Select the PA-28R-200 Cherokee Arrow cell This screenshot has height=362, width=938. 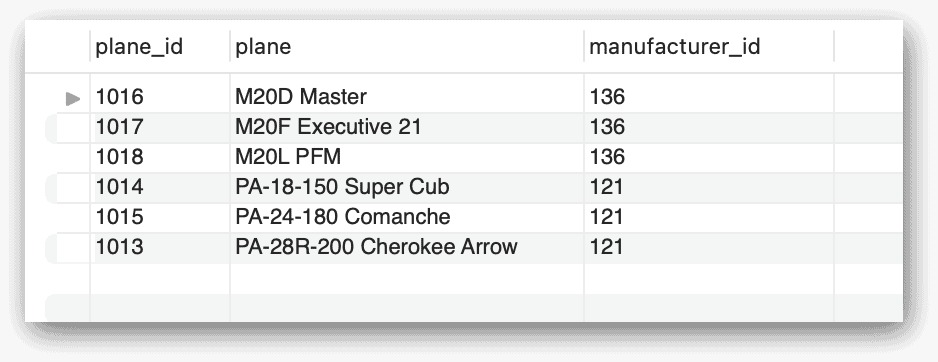point(407,248)
